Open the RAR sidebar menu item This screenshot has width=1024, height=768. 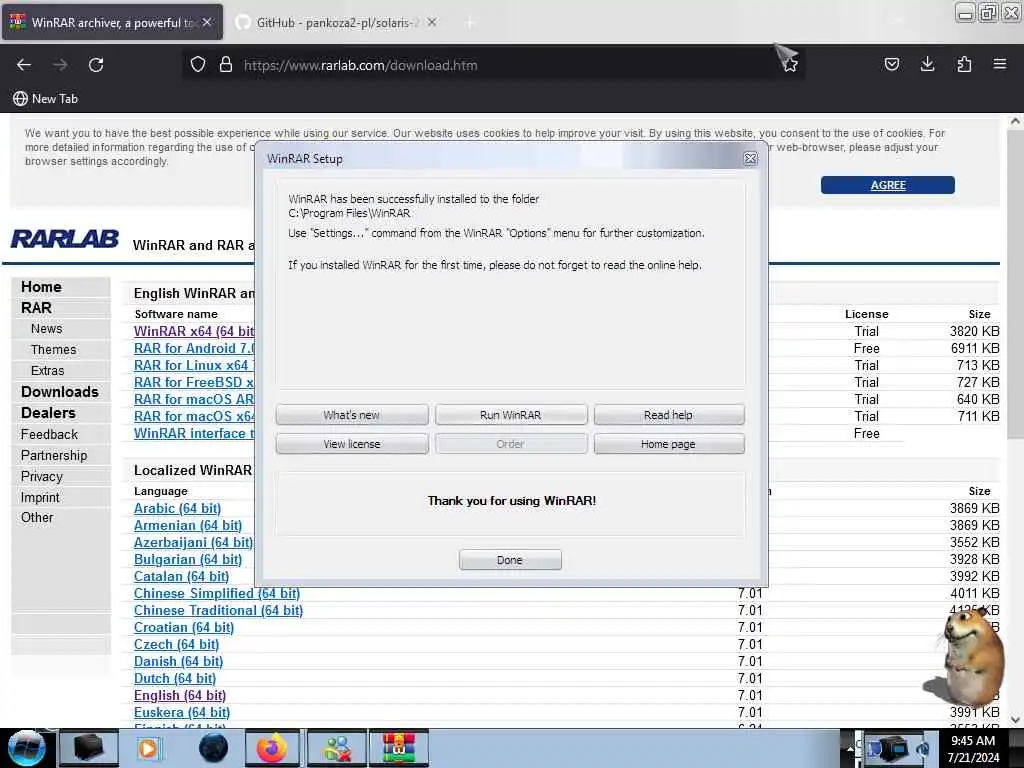(36, 308)
